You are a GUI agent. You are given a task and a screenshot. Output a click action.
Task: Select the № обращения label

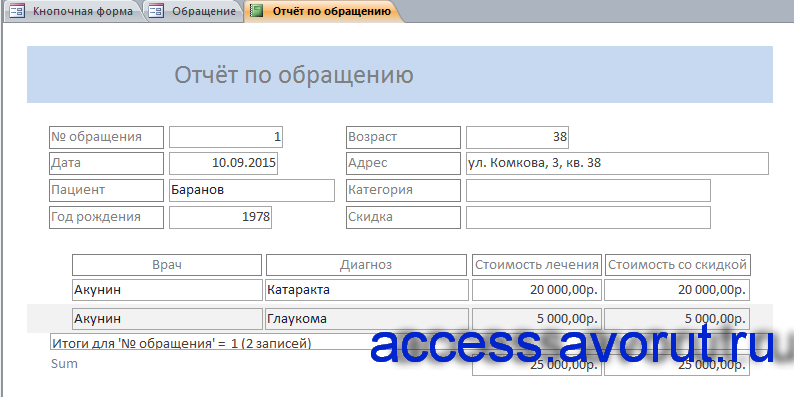coord(106,137)
